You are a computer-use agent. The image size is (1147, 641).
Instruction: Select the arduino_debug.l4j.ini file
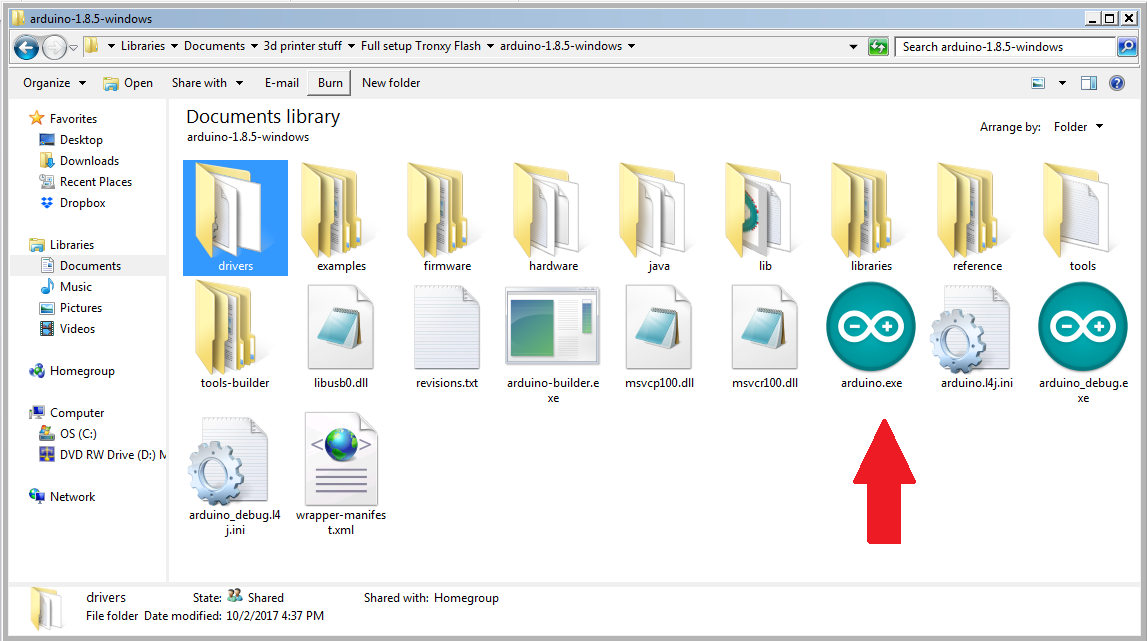point(235,476)
